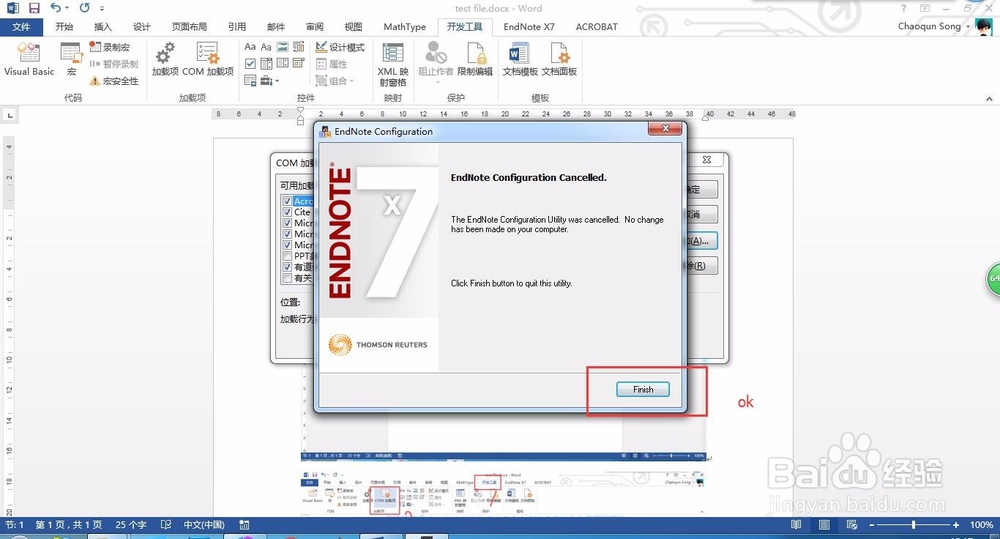Click Finish in EndNote Configuration dialog
Viewport: 1000px width, 539px height.
[x=643, y=389]
